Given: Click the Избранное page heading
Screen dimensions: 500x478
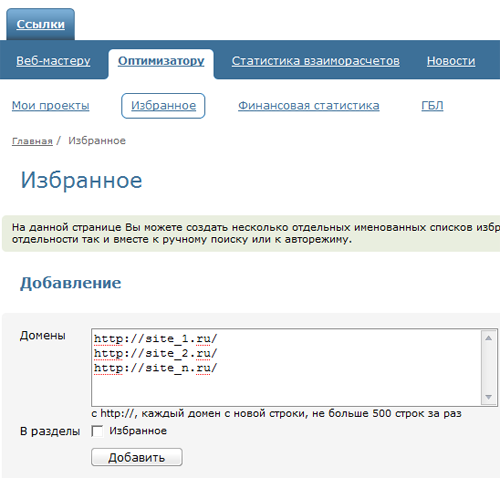Looking at the screenshot, I should 81,180.
